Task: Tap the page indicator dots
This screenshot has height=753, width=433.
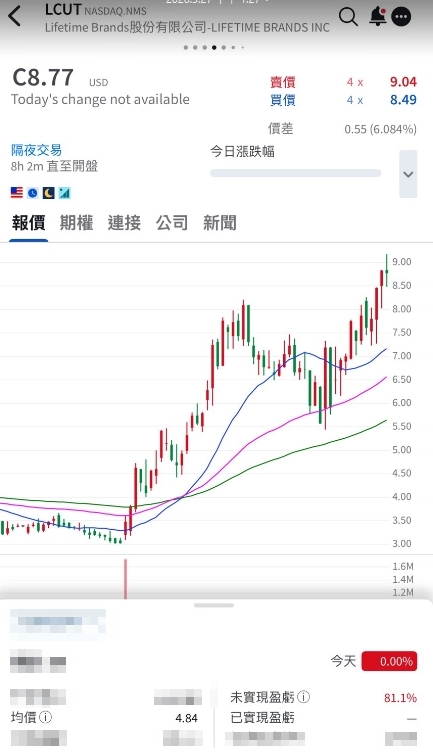Action: pos(214,48)
